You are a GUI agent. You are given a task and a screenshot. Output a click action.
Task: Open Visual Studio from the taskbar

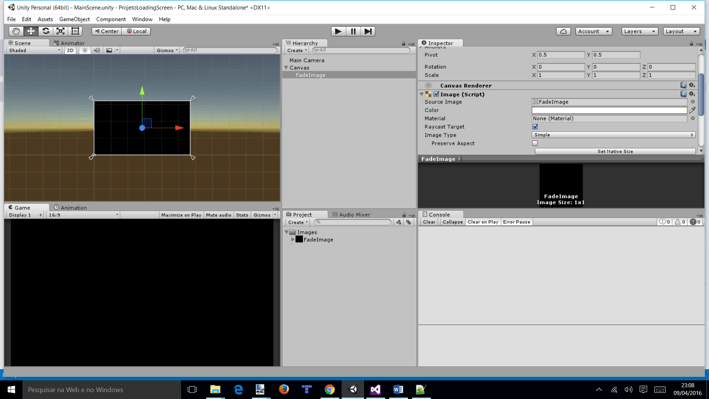(x=375, y=390)
